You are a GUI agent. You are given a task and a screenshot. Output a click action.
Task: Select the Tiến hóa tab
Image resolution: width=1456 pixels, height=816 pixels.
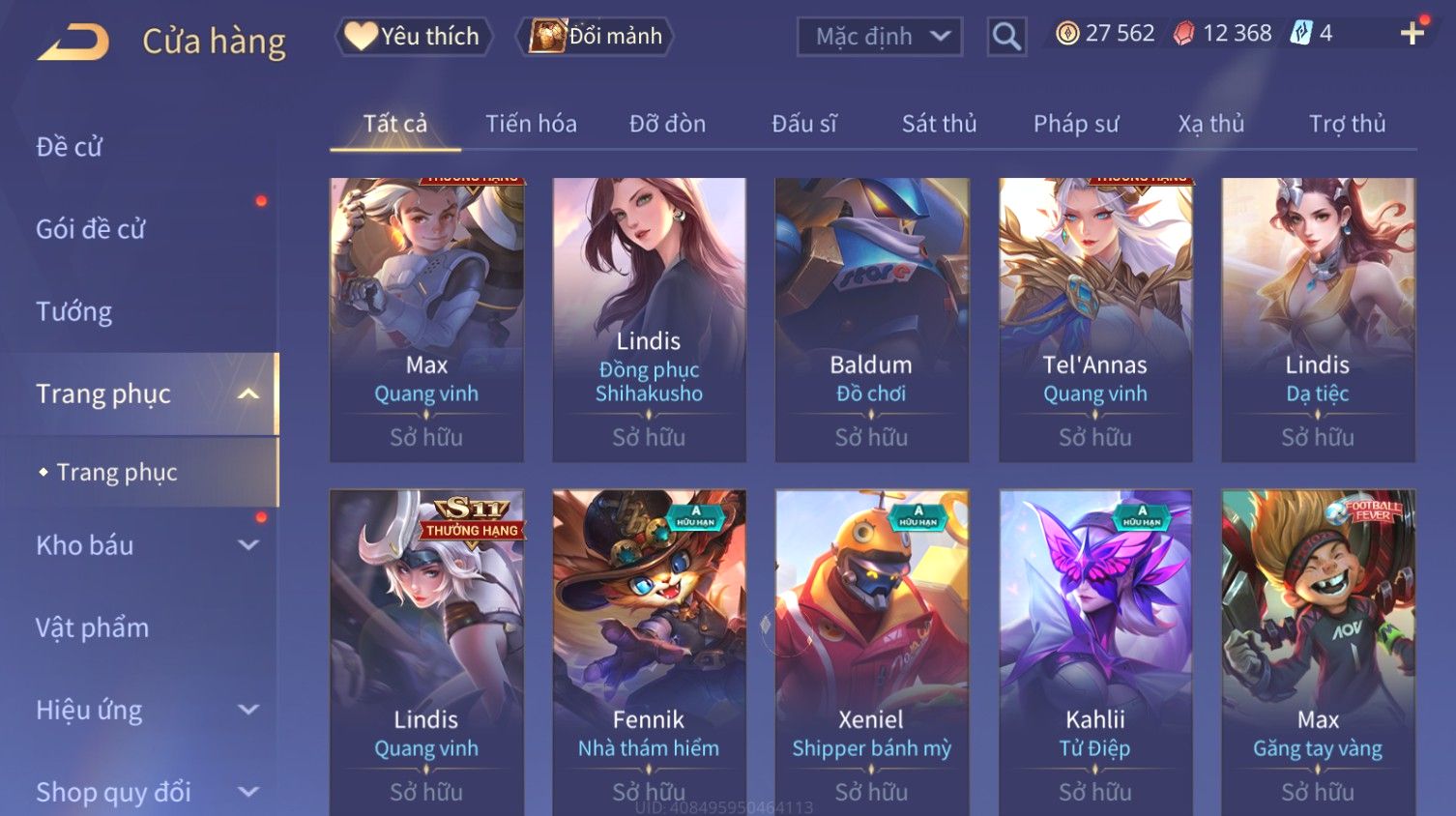(x=531, y=124)
